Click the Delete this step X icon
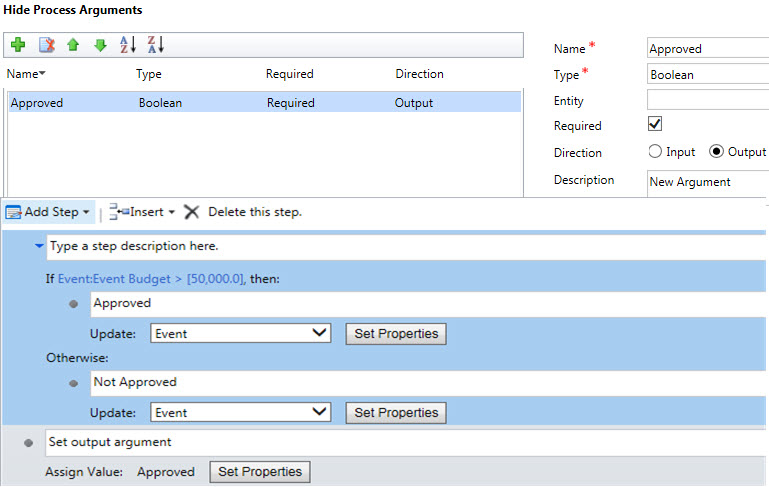Screen dimensions: 769x487 [192, 212]
